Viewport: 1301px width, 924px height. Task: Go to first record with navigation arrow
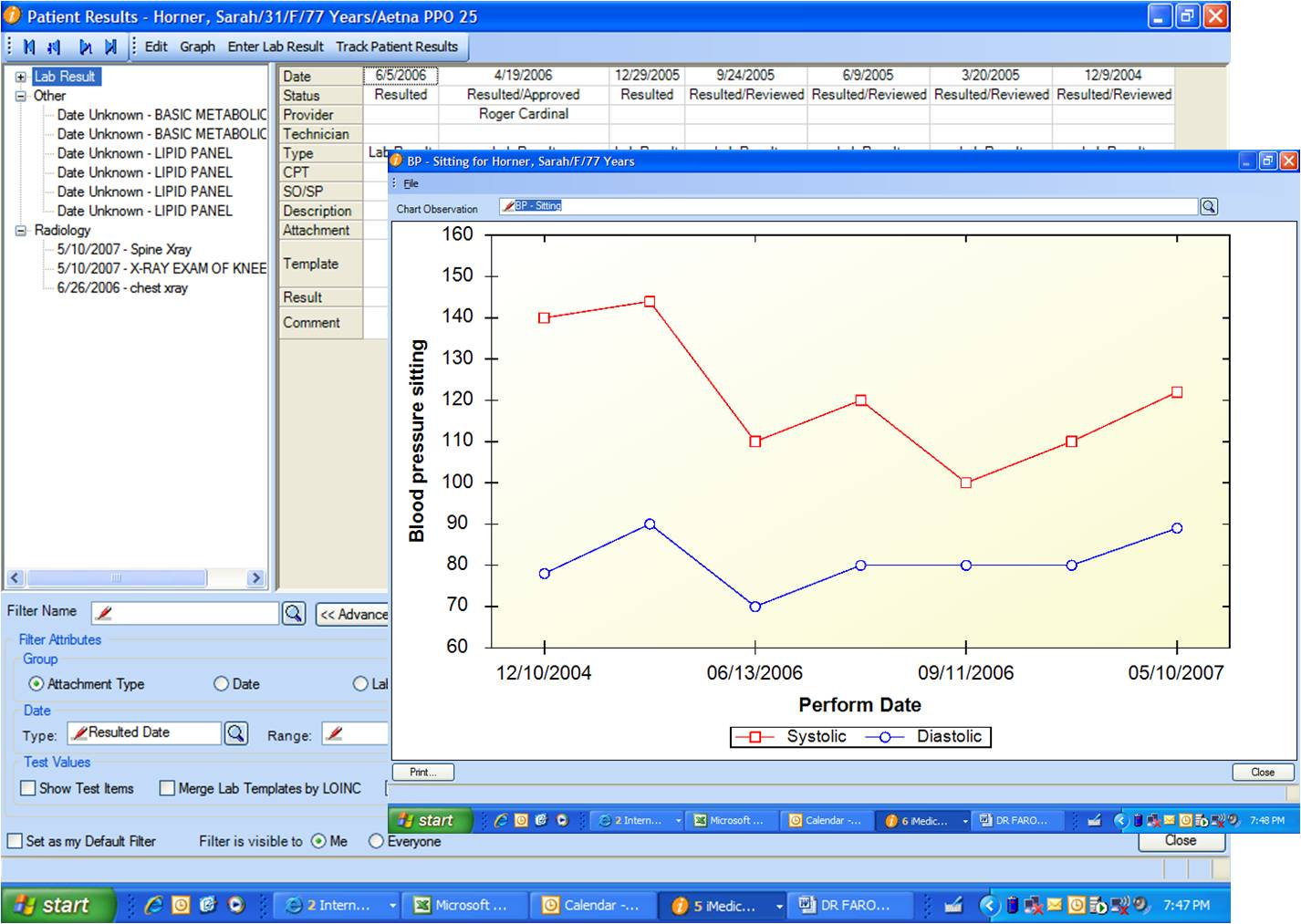29,47
